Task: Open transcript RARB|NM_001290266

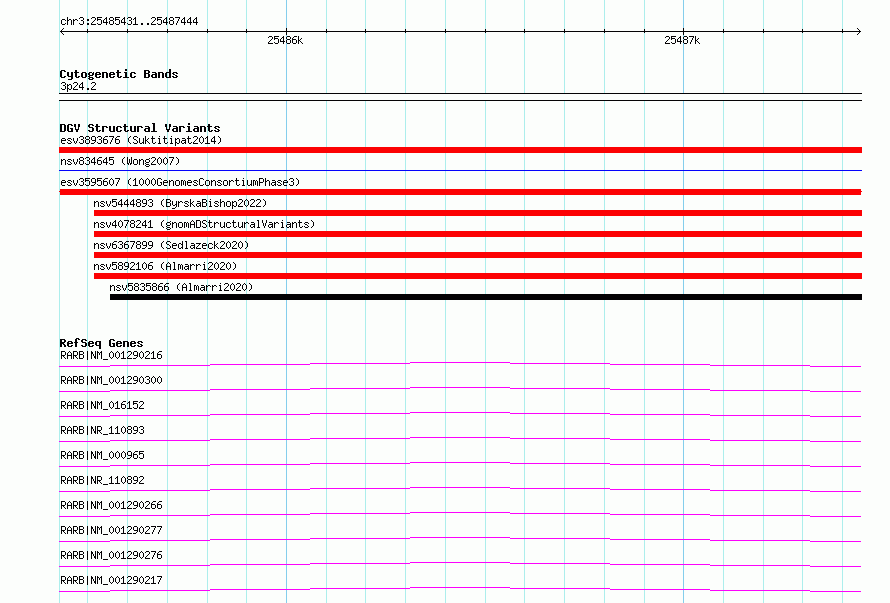Action: pos(111,505)
